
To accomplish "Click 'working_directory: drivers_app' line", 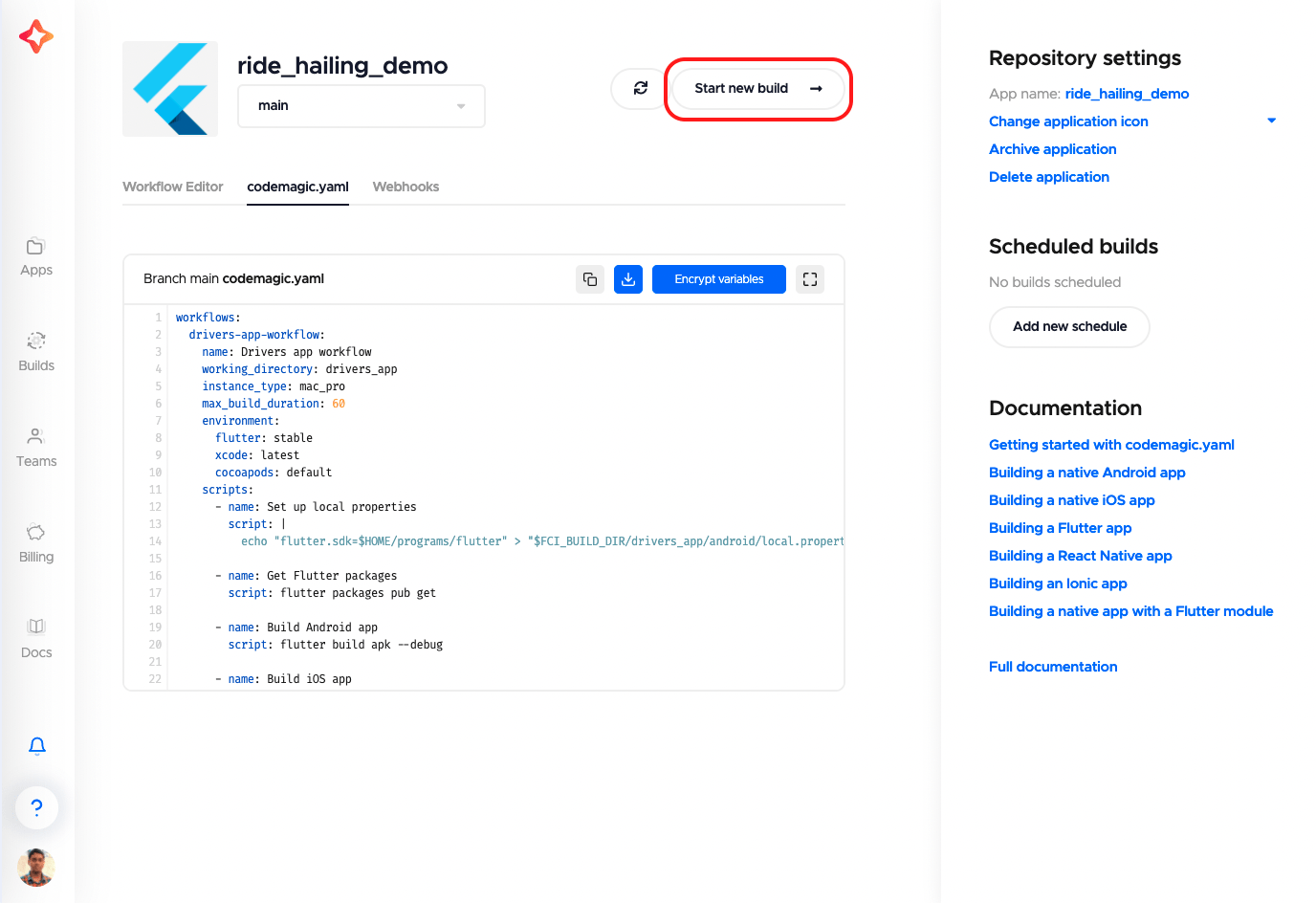I will (x=299, y=369).
